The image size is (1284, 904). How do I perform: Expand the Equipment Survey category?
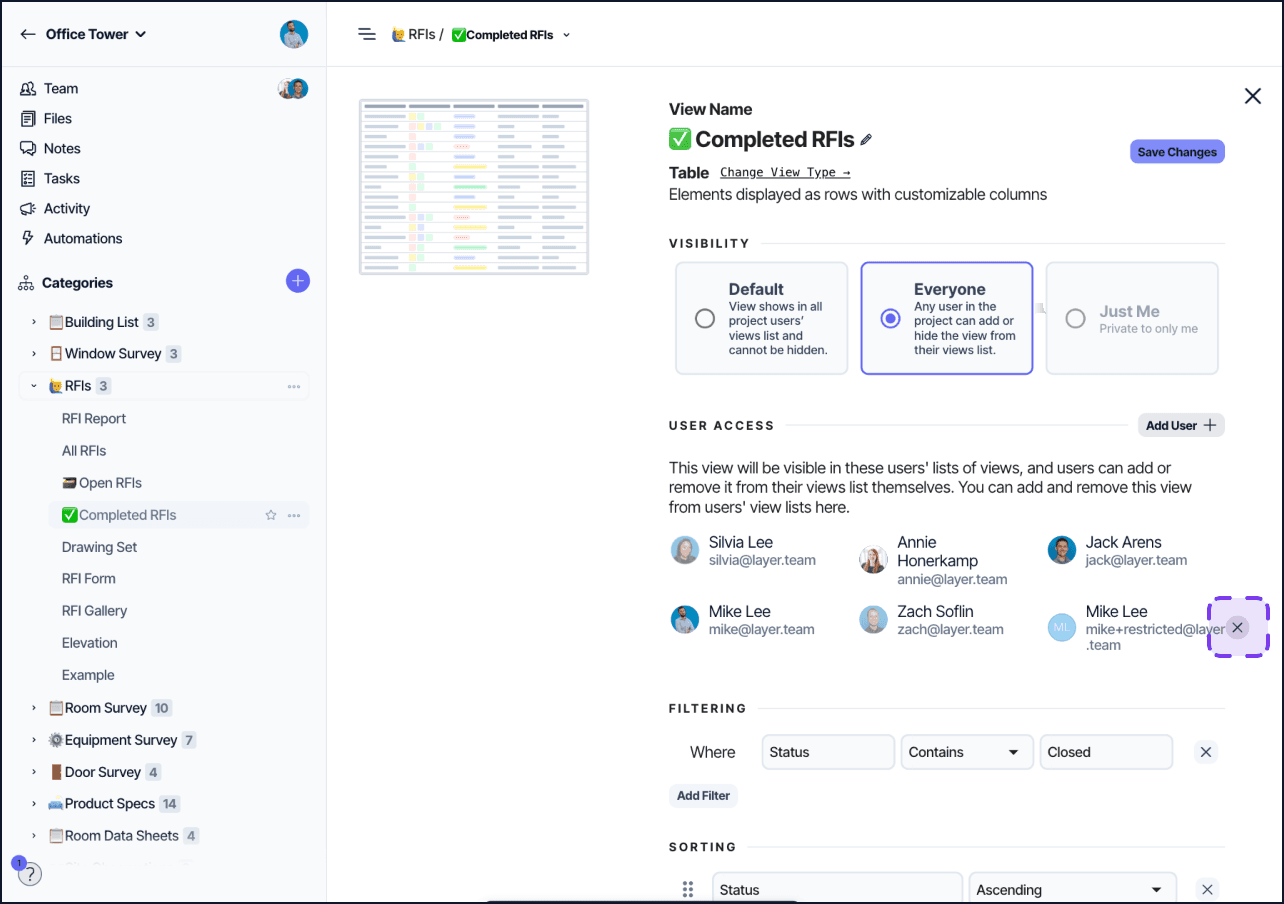click(x=33, y=740)
